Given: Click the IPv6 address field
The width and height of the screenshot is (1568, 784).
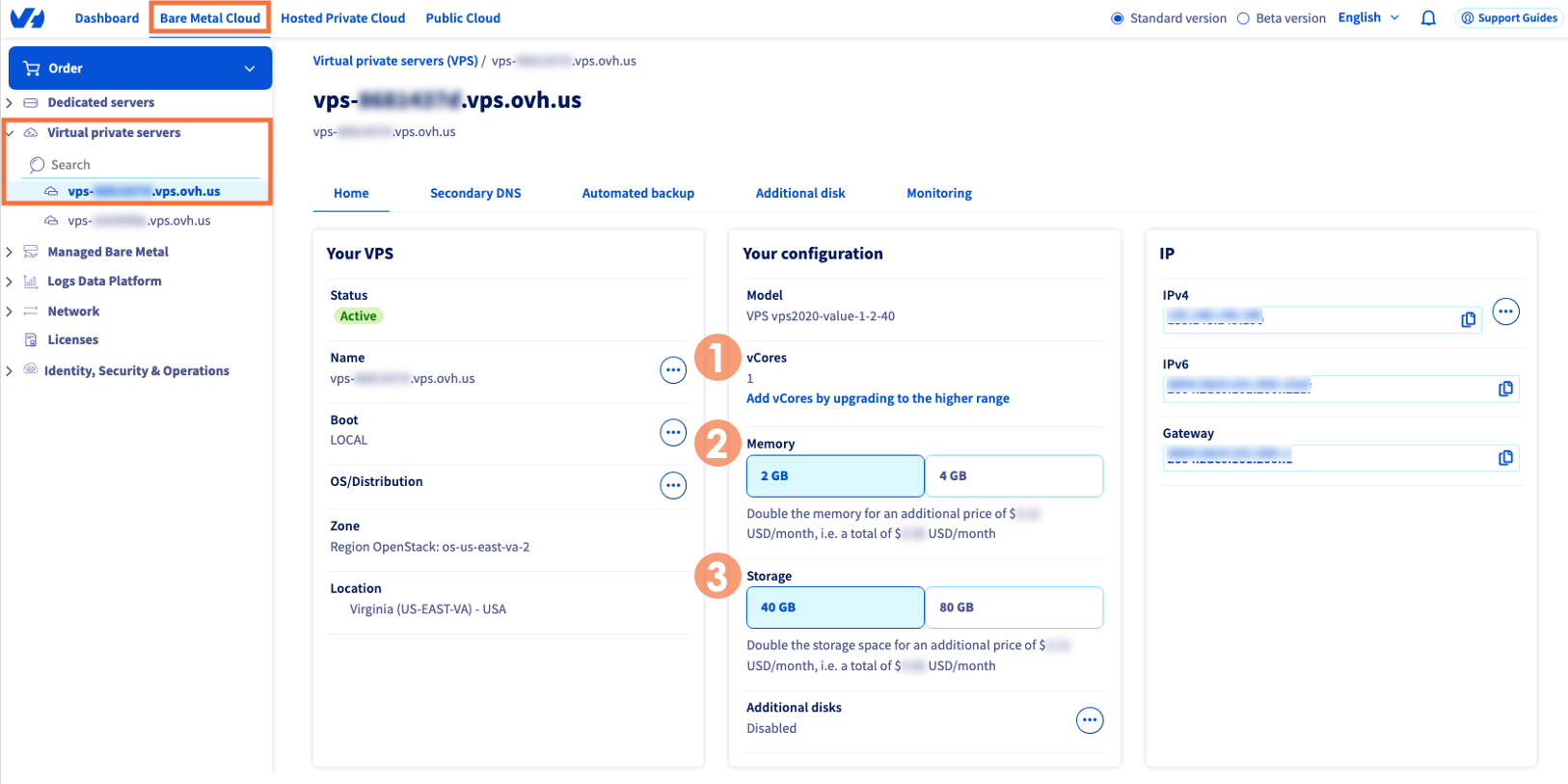Looking at the screenshot, I should tap(1340, 389).
